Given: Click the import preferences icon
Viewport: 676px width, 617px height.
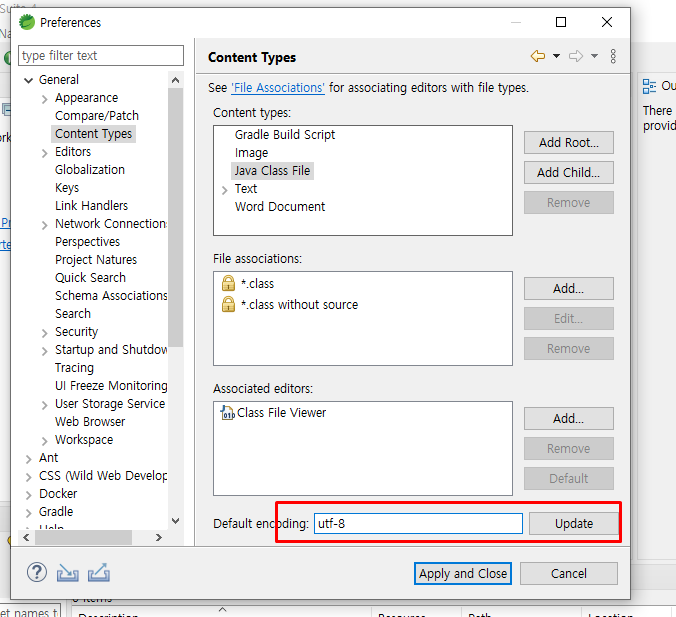Looking at the screenshot, I should click(68, 573).
